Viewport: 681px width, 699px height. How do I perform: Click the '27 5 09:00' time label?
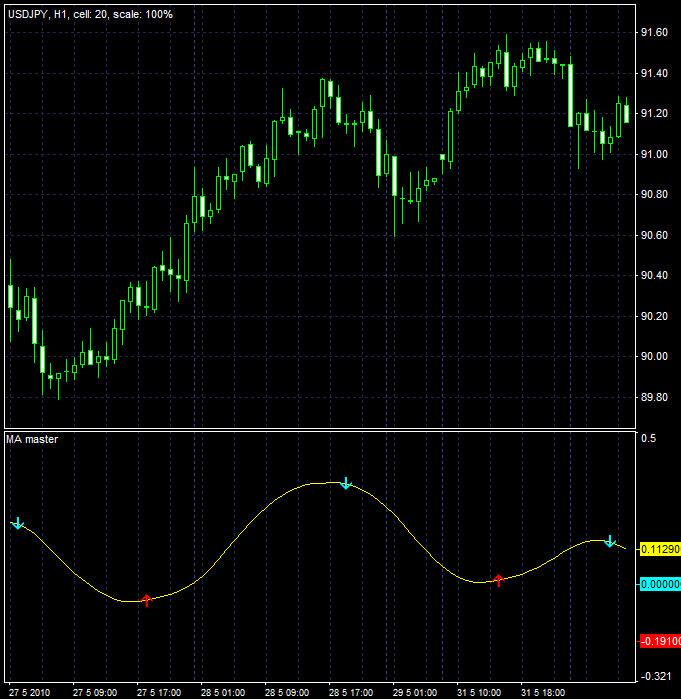coord(95,693)
